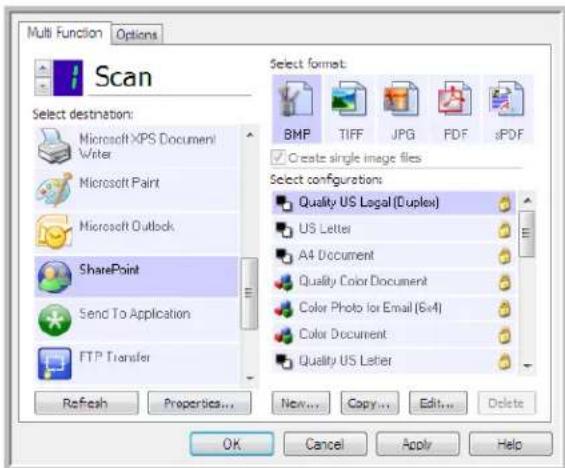Toggle the lock on Quality US Letter
The image size is (565, 468).
point(504,361)
